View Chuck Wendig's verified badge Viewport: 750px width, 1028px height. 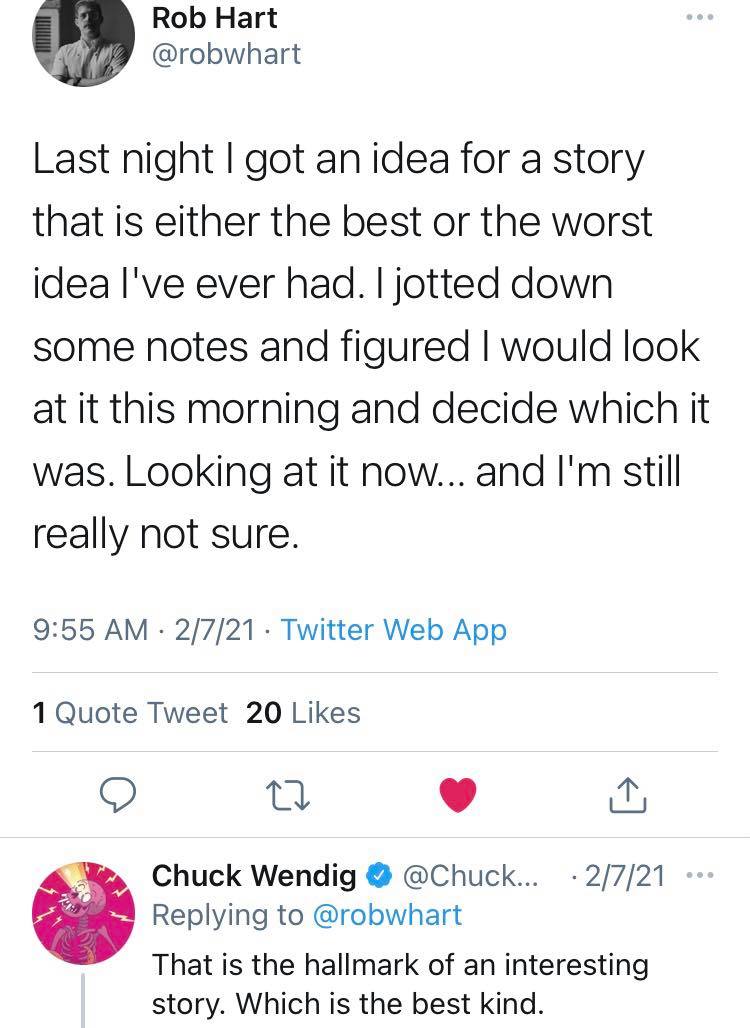(378, 877)
